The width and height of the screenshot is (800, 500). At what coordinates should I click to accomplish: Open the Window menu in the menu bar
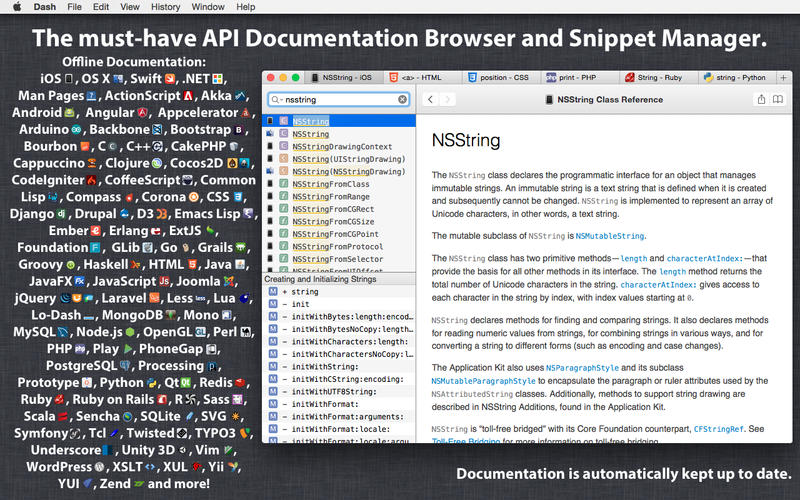pos(208,7)
